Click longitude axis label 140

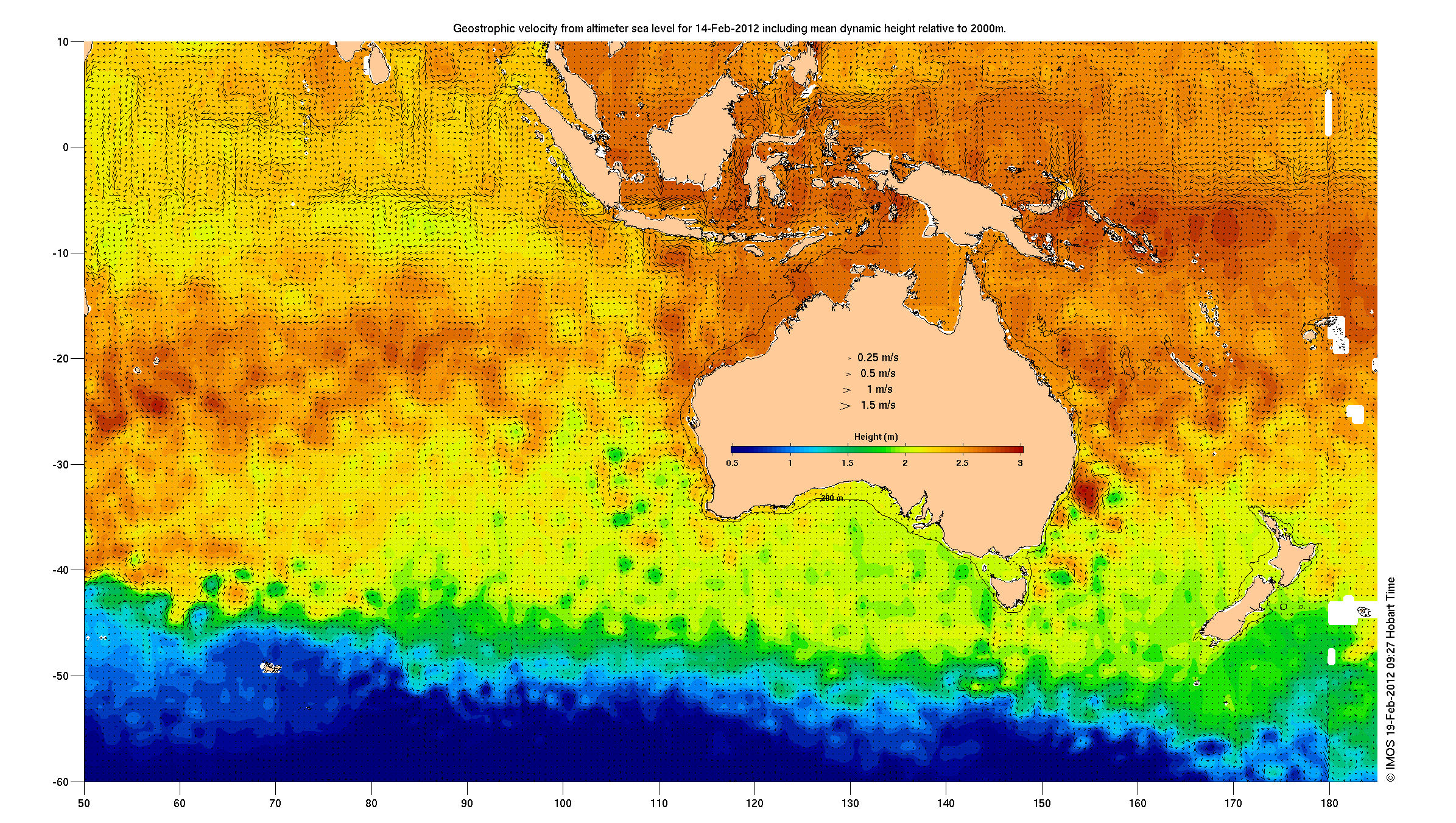click(x=946, y=804)
